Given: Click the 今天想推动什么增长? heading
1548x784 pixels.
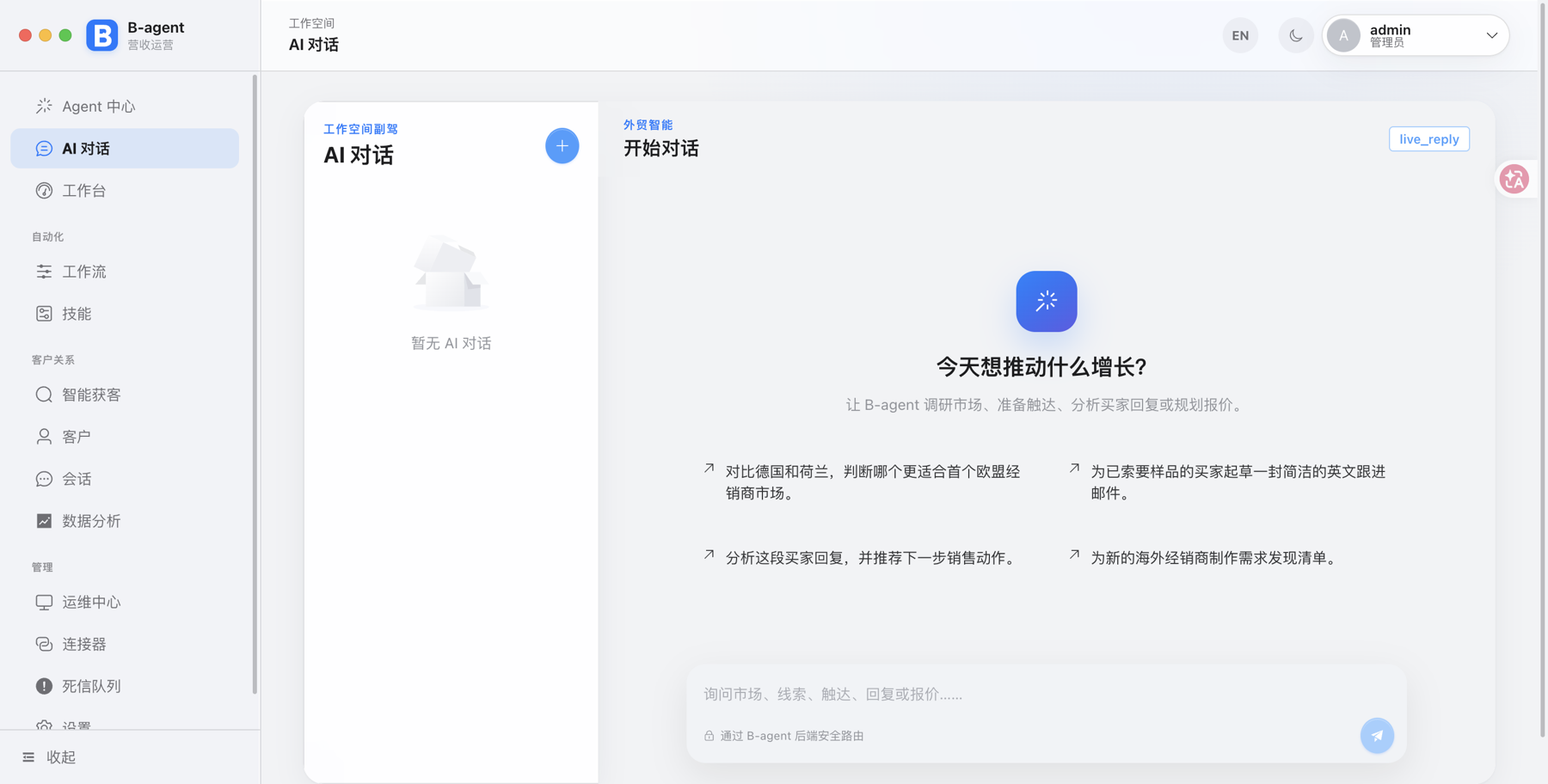Looking at the screenshot, I should (x=1041, y=367).
